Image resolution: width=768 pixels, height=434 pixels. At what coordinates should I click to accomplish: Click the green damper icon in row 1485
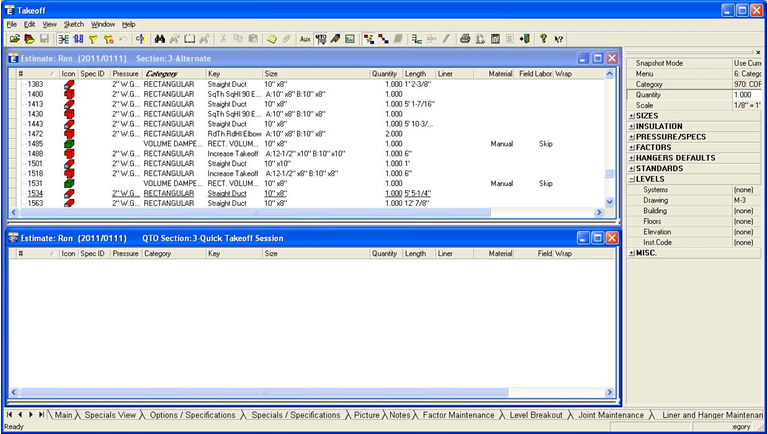pos(69,144)
